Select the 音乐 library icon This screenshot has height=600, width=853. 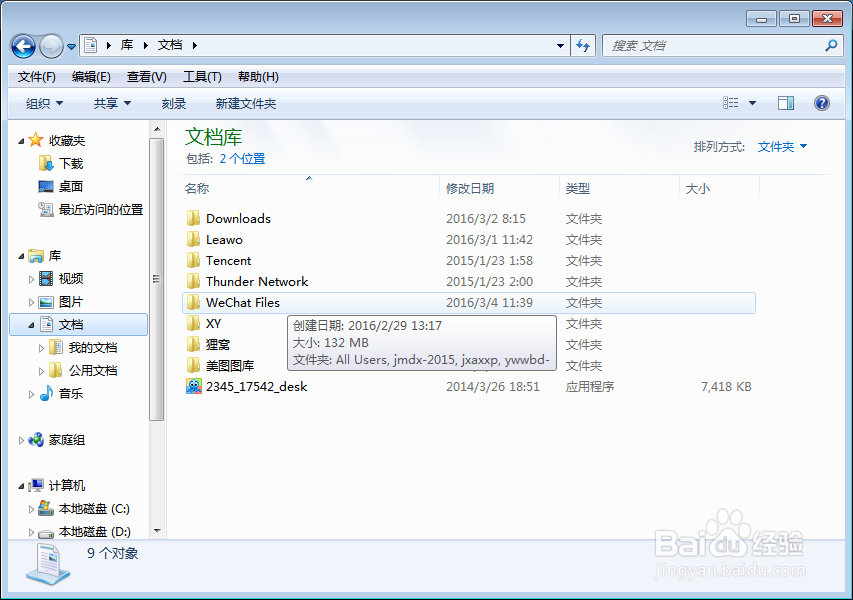[47, 393]
